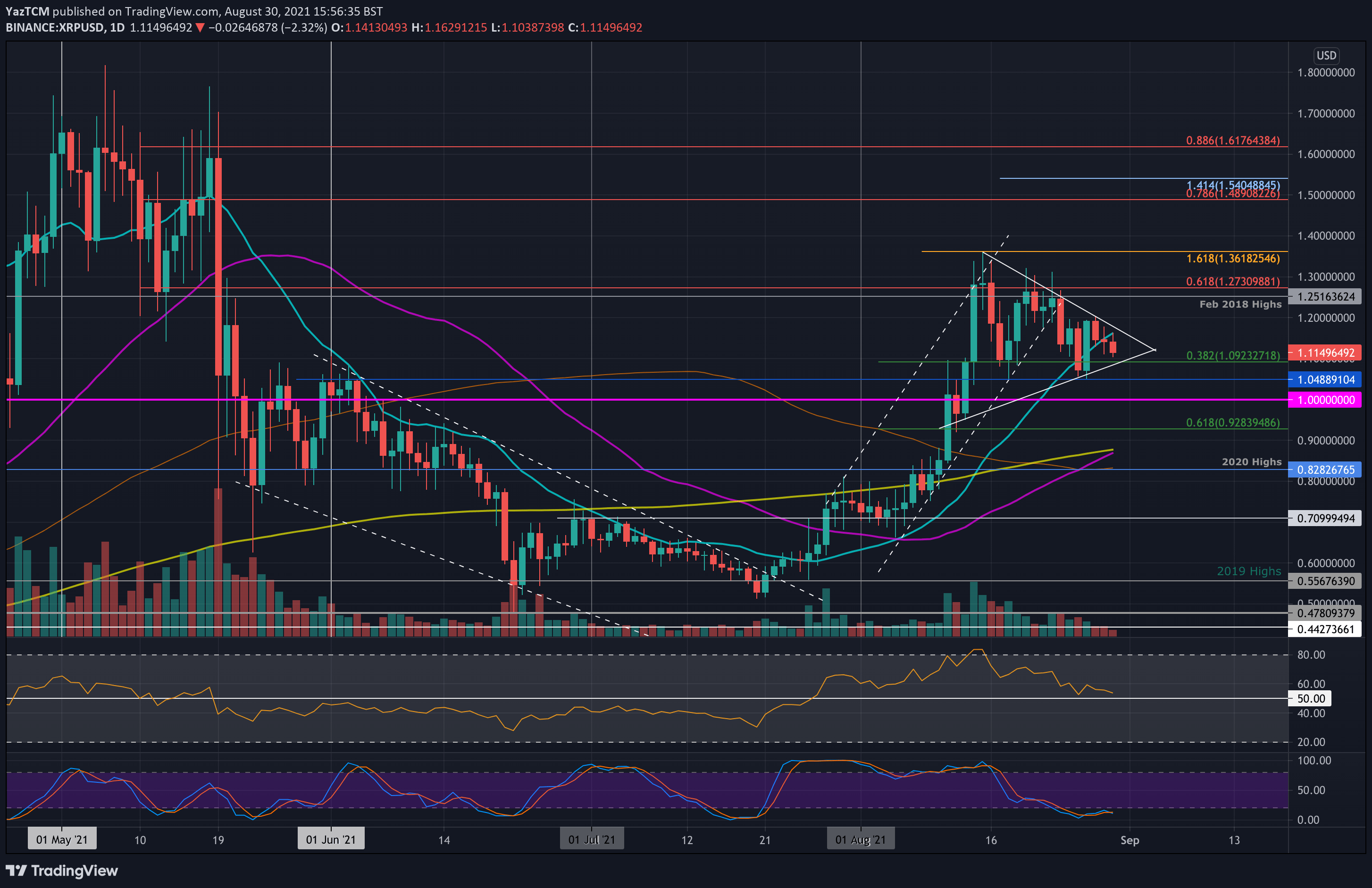The width and height of the screenshot is (1372, 888).
Task: Click the 0.886(1.61764384) Fibonacci label
Action: [1233, 140]
